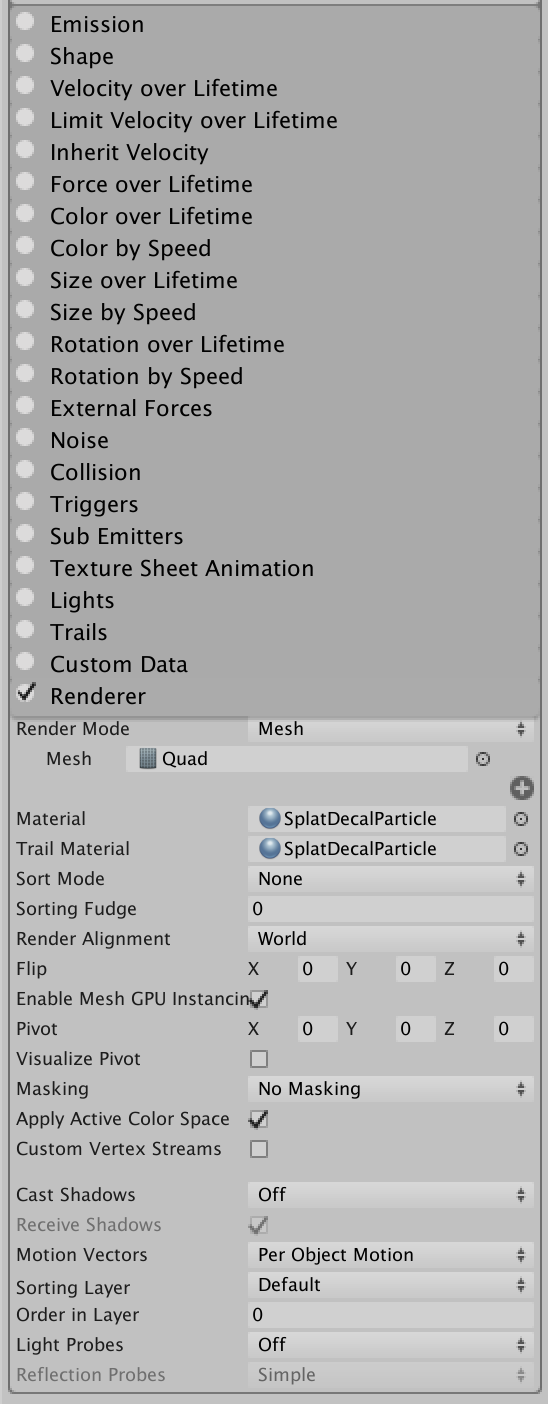Open object picker next to Quad mesh
The height and width of the screenshot is (1404, 548).
point(483,759)
